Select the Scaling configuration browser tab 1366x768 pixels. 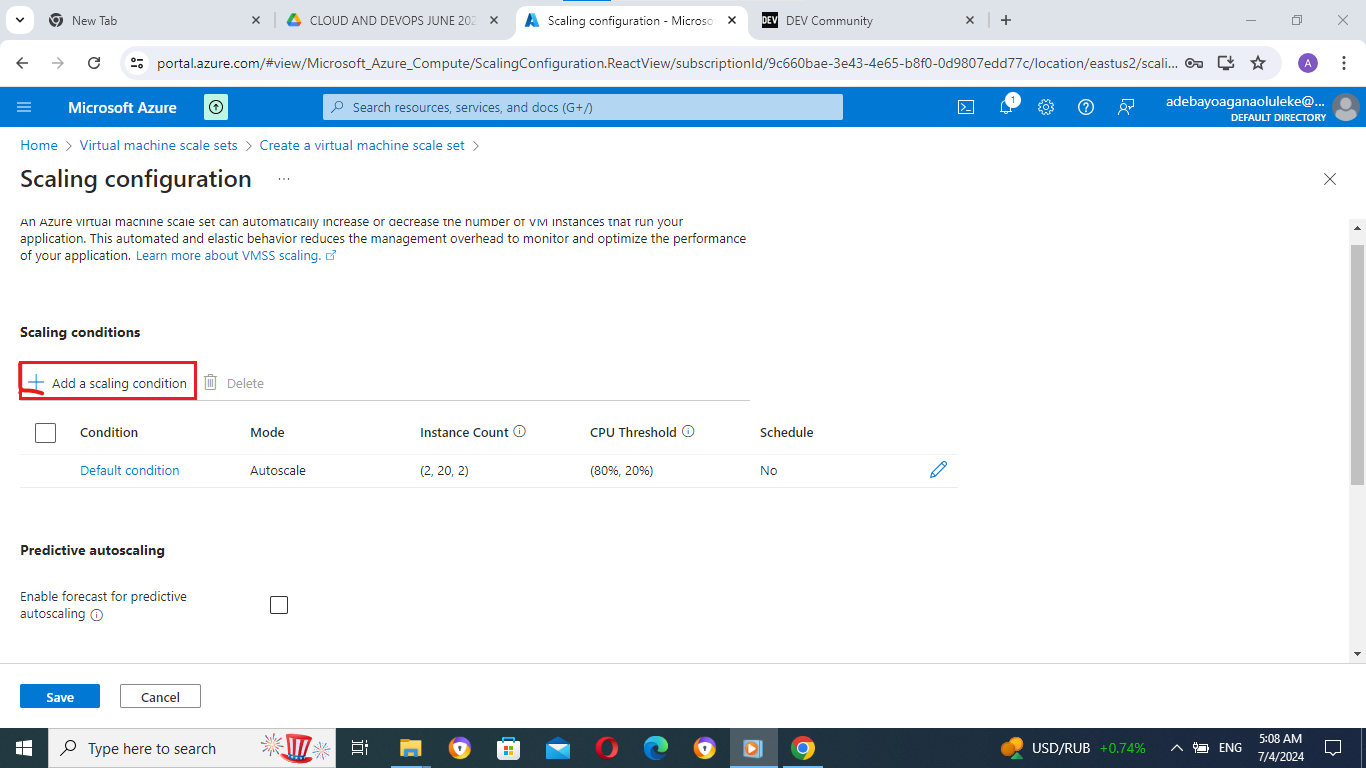(632, 20)
